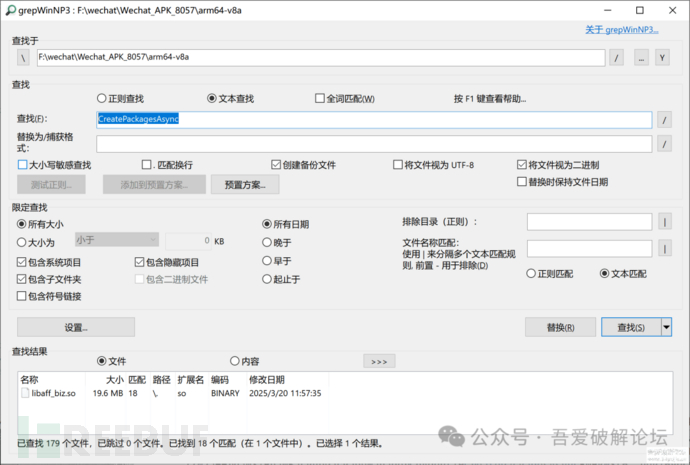Screen dimensions: 690x465
Task: Open the size comparison combo box
Action: coord(116,240)
